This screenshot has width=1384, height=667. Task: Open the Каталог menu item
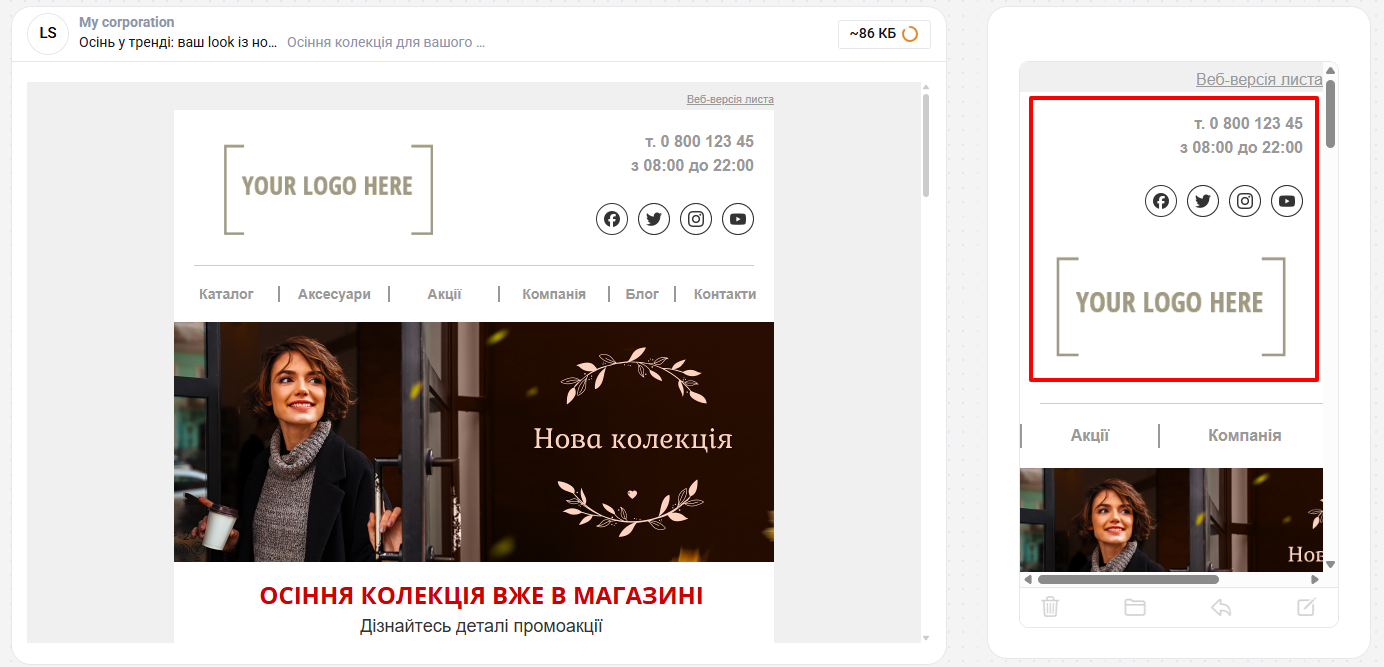click(227, 294)
